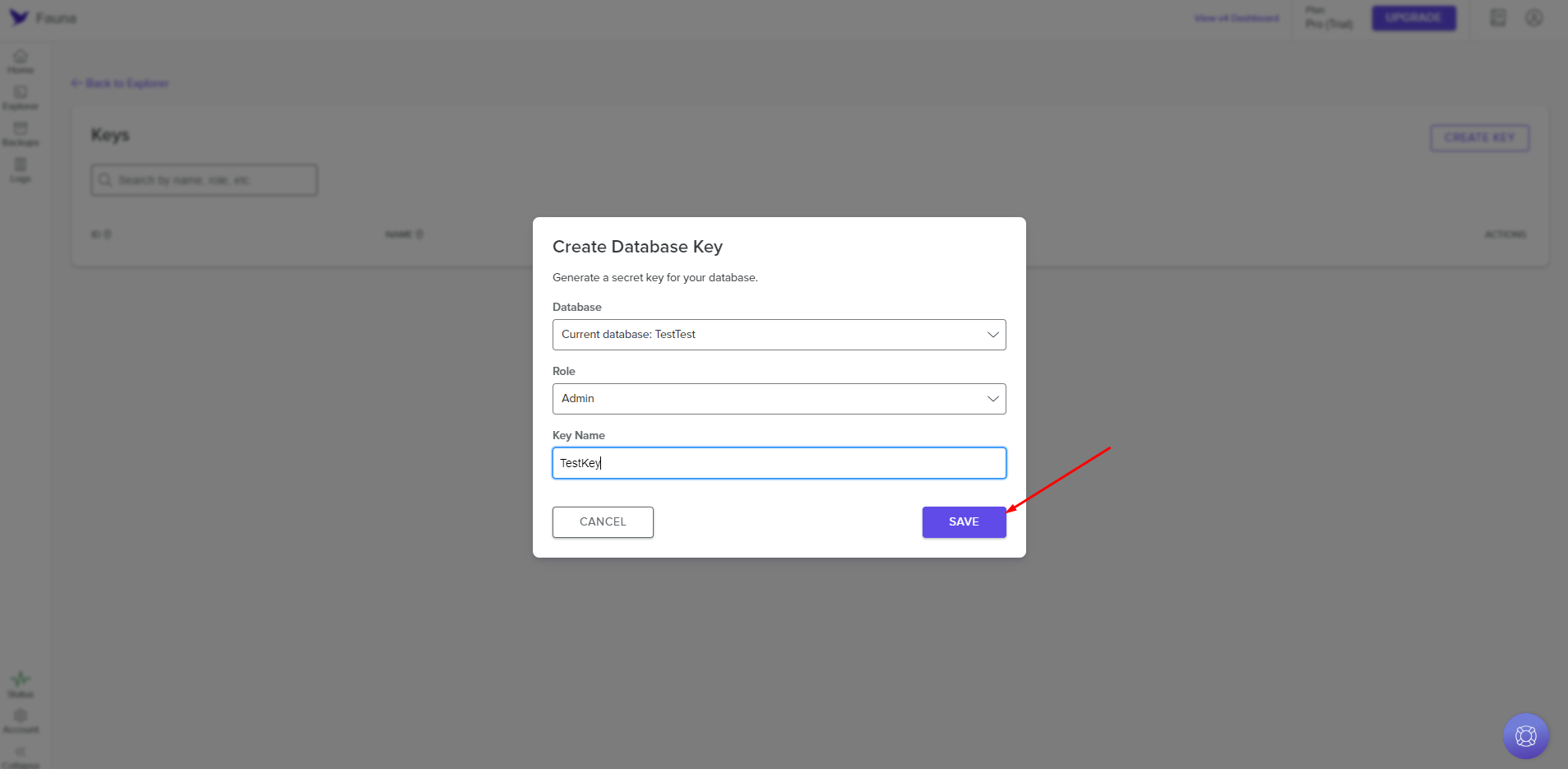The image size is (1568, 769).
Task: Cancel the Create Database Key dialog
Action: click(603, 522)
